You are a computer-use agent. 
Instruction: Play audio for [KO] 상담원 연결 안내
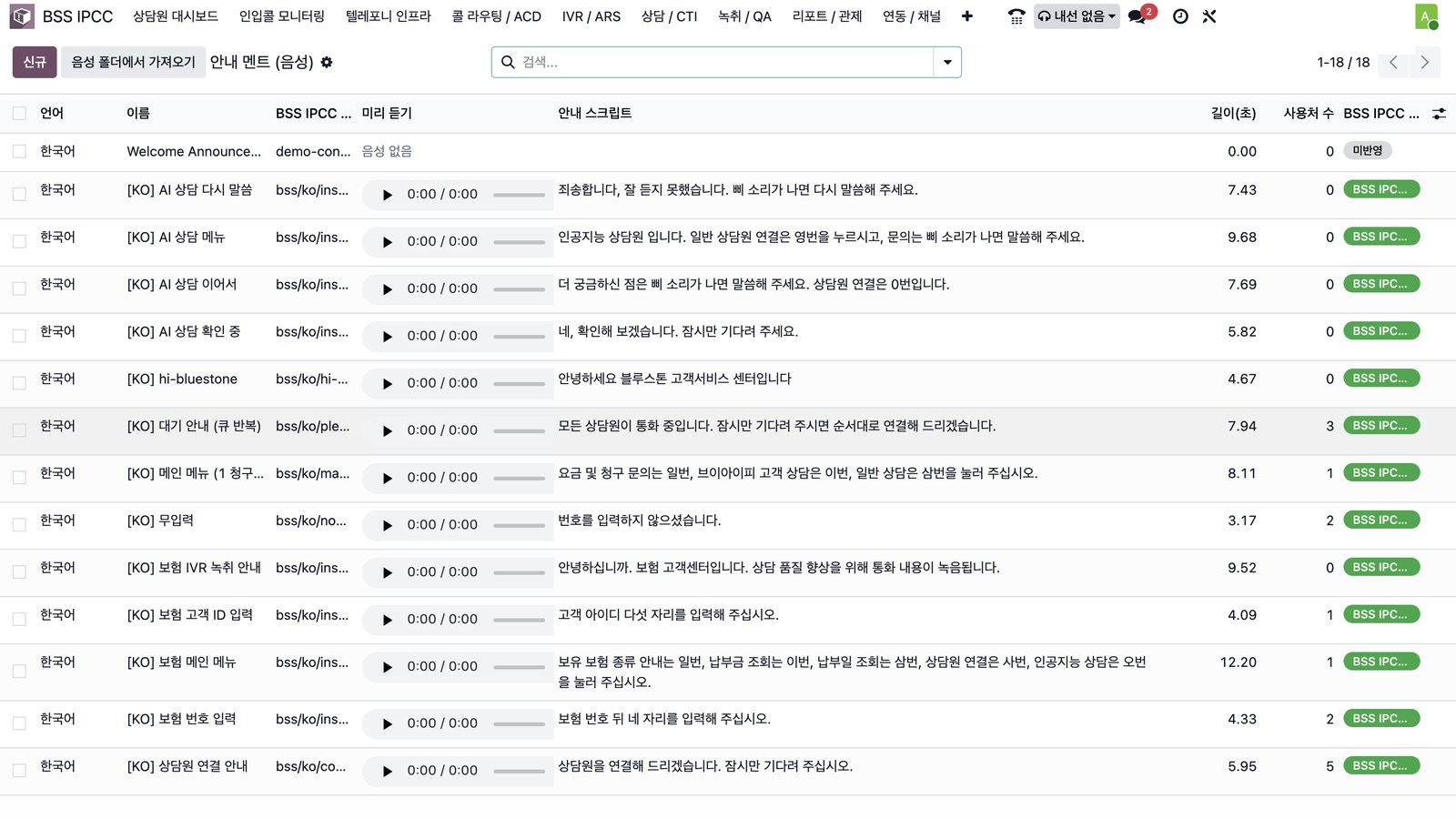[387, 772]
